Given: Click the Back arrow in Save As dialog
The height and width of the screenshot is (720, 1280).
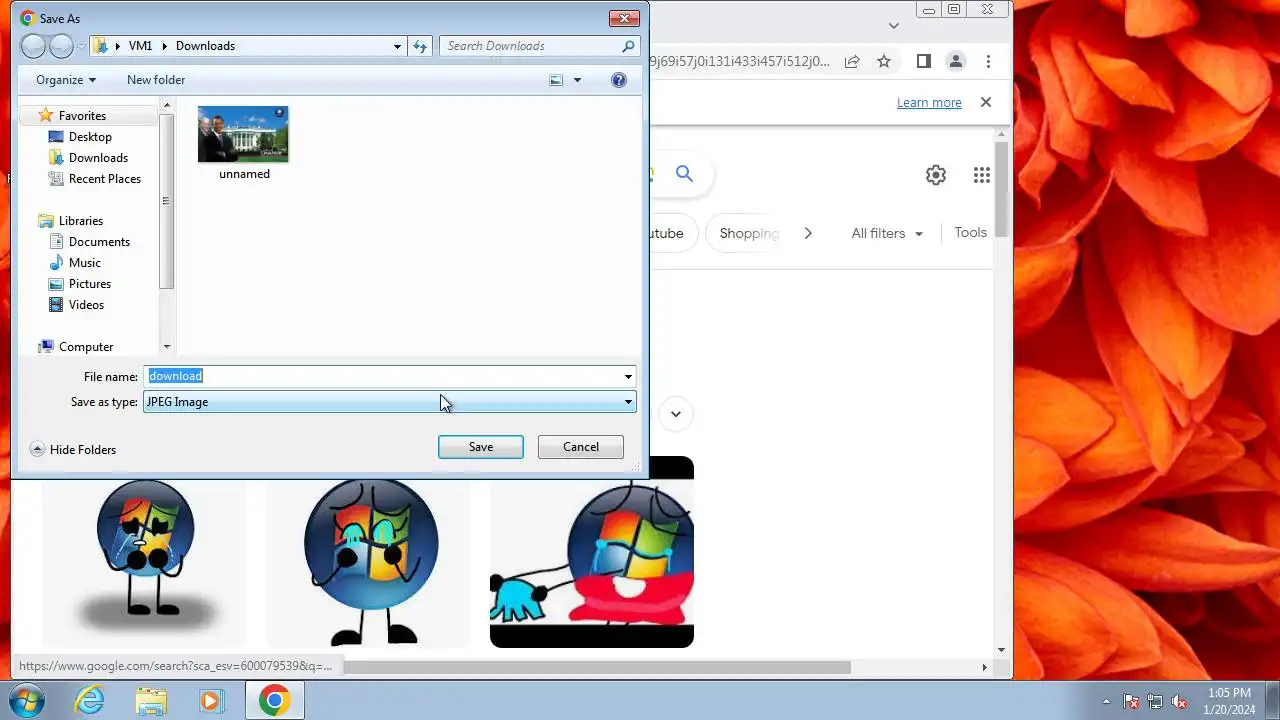Looking at the screenshot, I should pyautogui.click(x=33, y=46).
